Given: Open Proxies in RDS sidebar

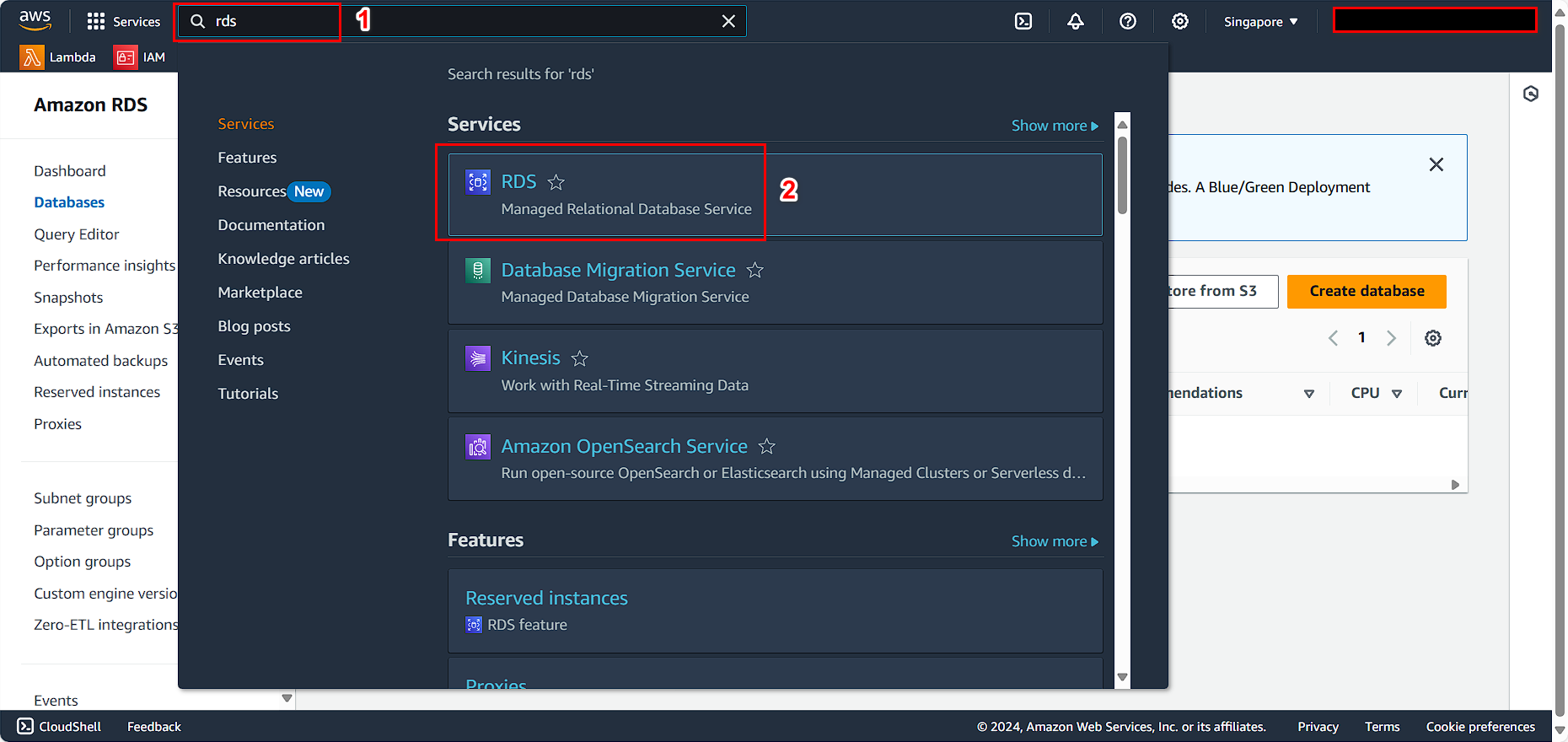Looking at the screenshot, I should tap(57, 424).
